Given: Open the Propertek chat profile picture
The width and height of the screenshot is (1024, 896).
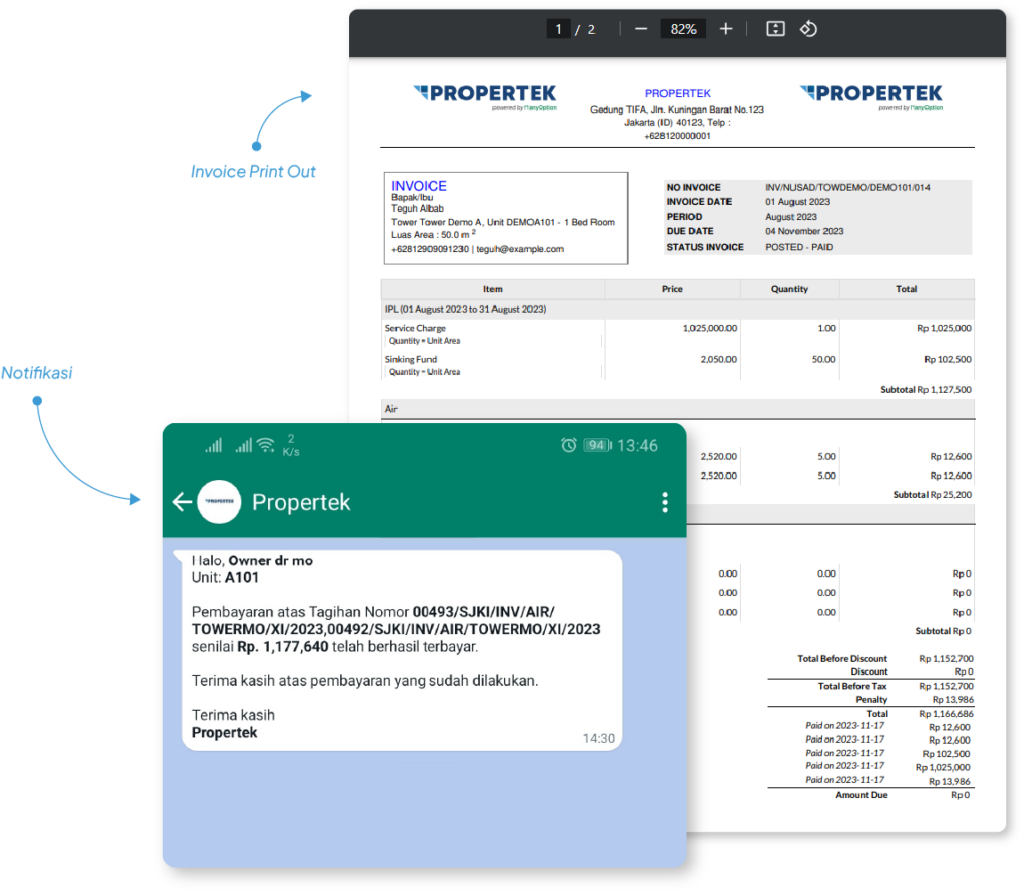Looking at the screenshot, I should pyautogui.click(x=219, y=502).
